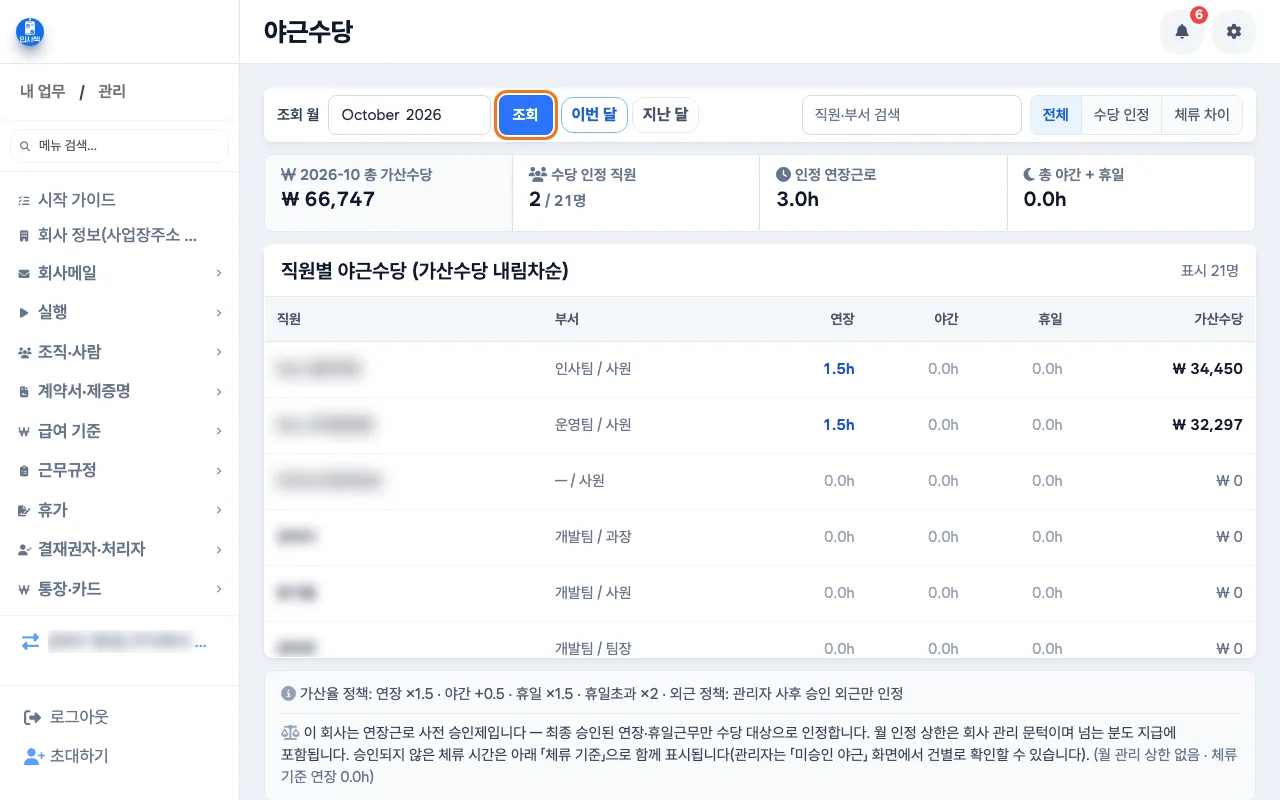Screen dimensions: 1280x800
Task: Expand 조직·사람 submenu chevron
Action: click(218, 352)
